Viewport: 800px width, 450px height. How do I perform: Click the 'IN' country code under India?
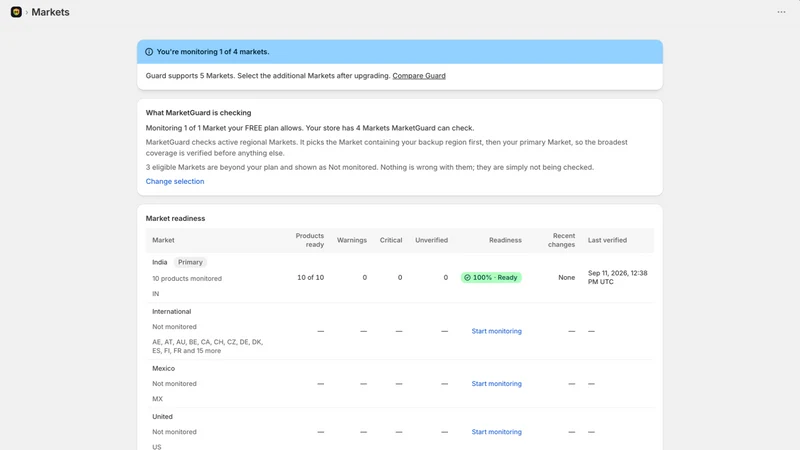coord(156,294)
